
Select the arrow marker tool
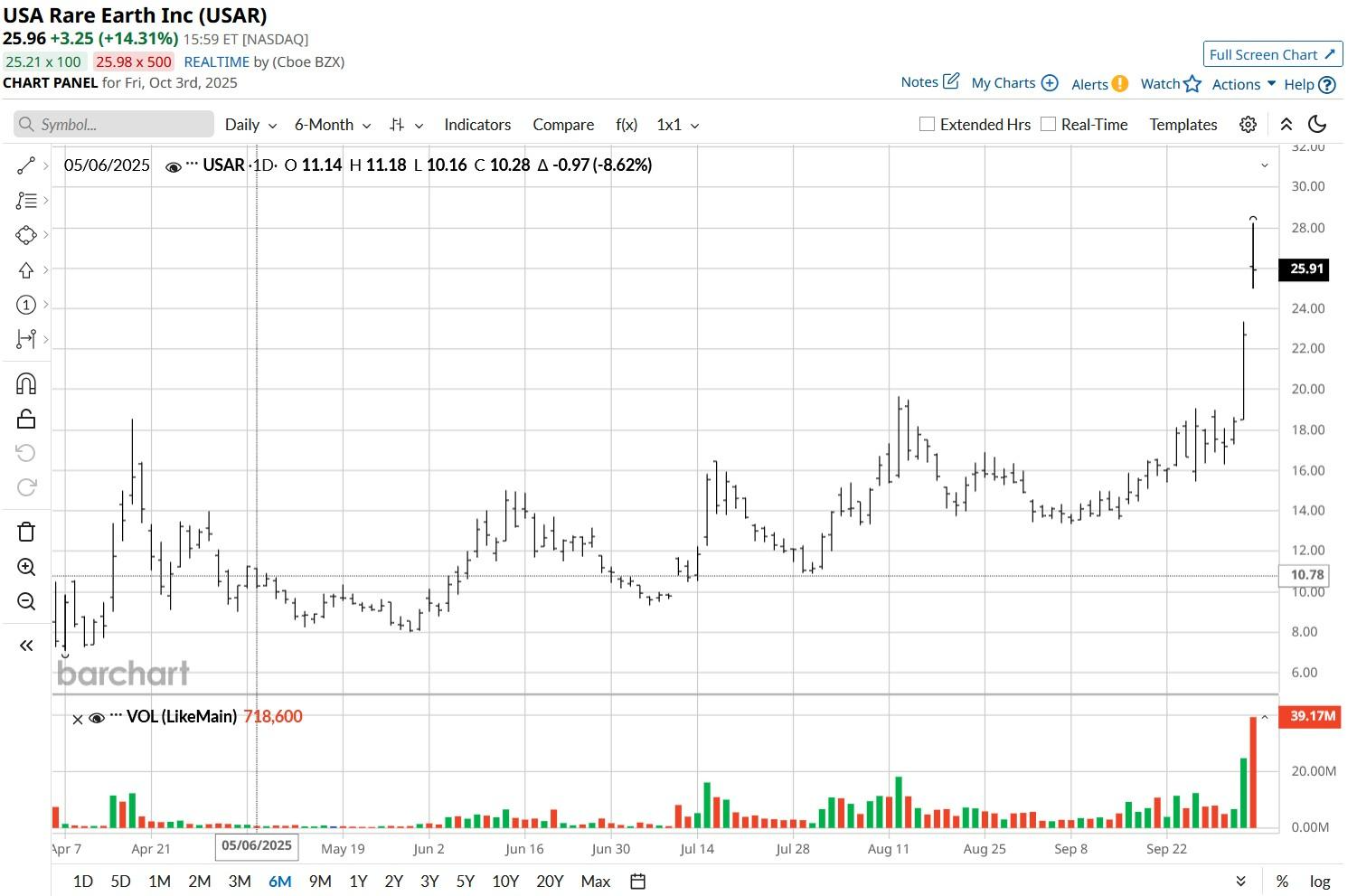click(26, 270)
